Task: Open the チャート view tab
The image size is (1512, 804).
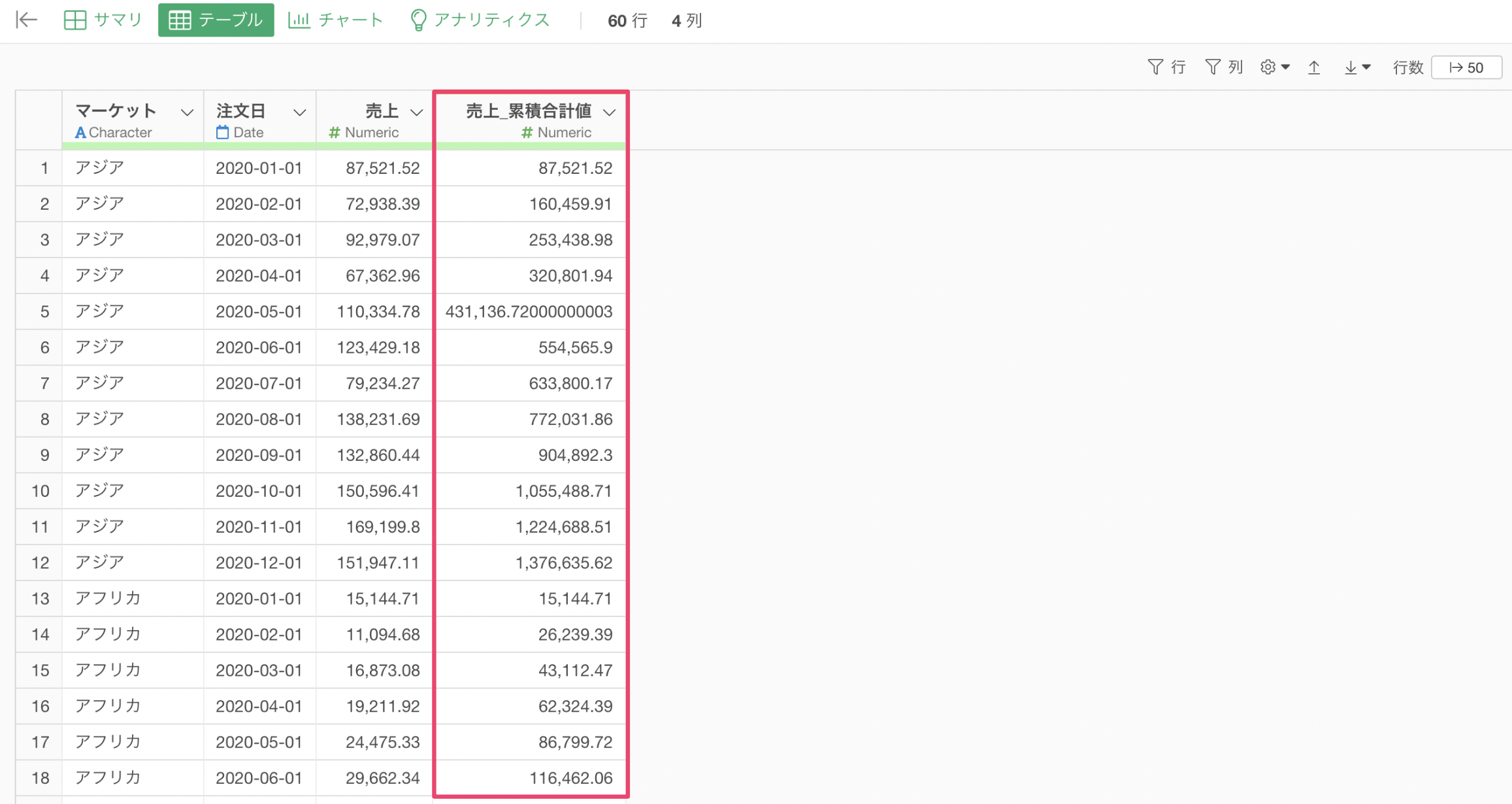Action: click(336, 20)
